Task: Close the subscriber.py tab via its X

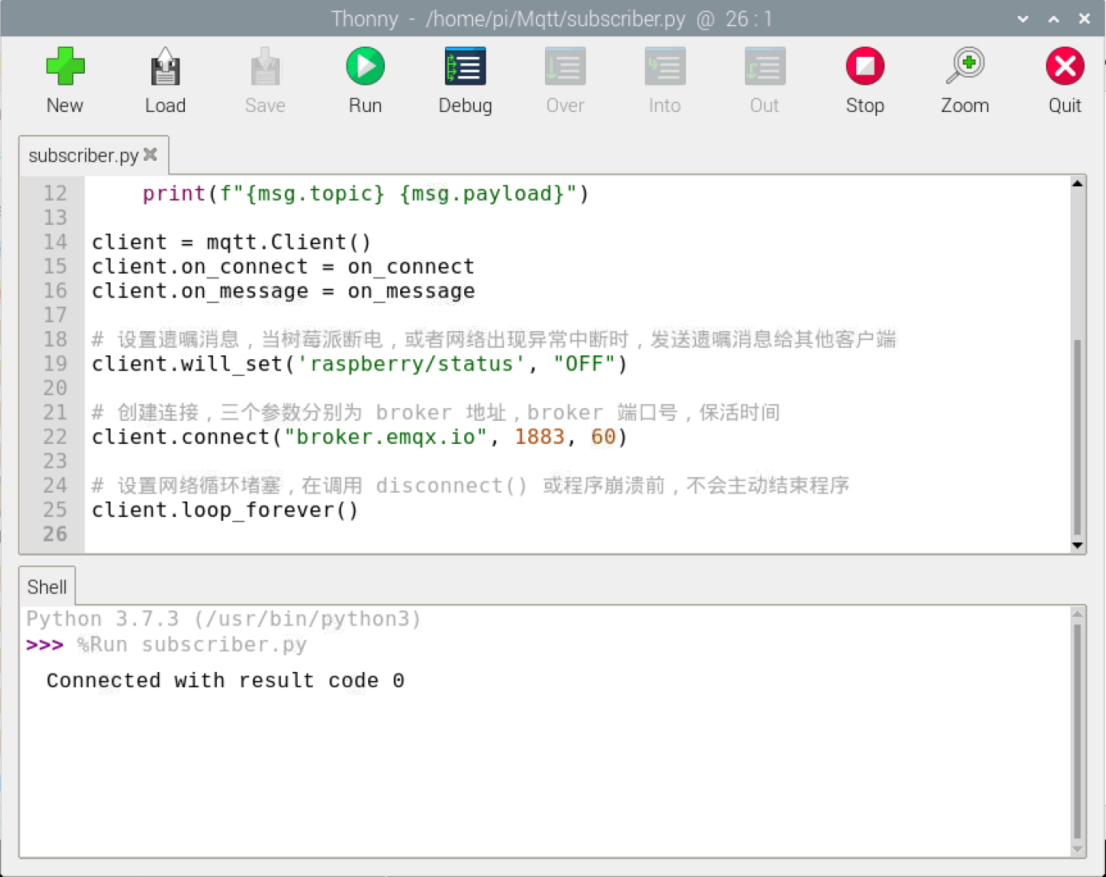Action: point(150,155)
